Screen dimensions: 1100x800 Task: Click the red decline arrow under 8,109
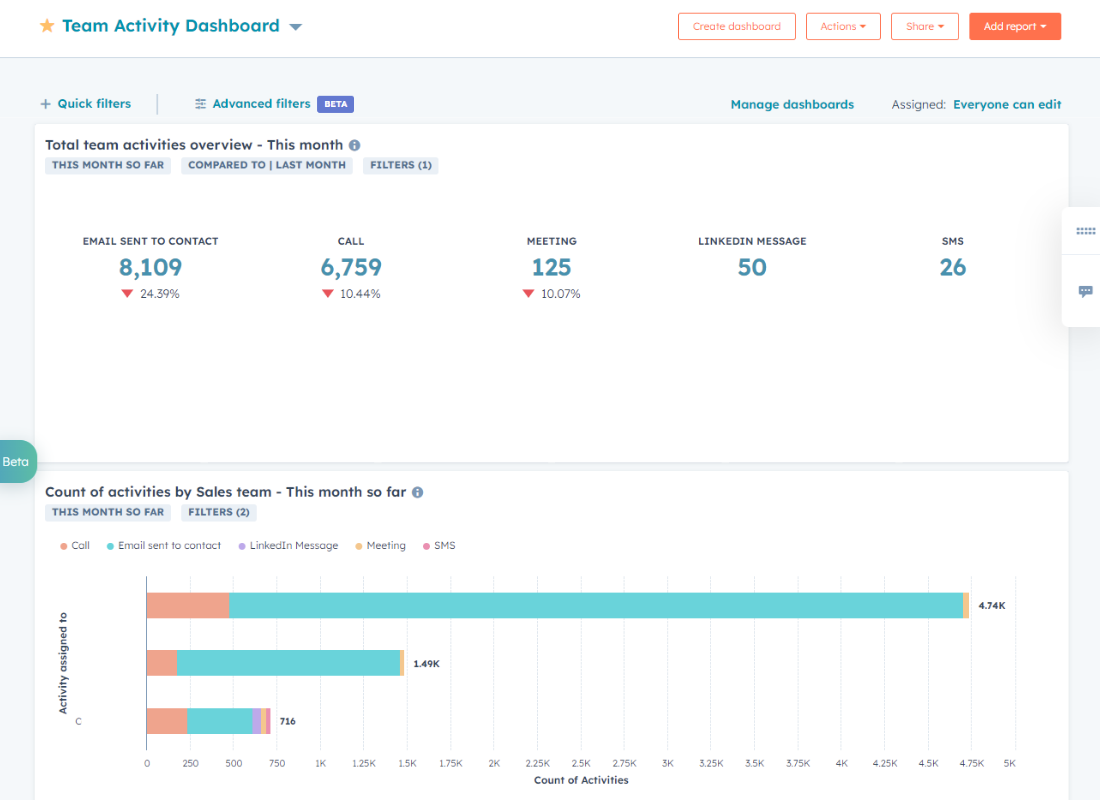point(128,293)
